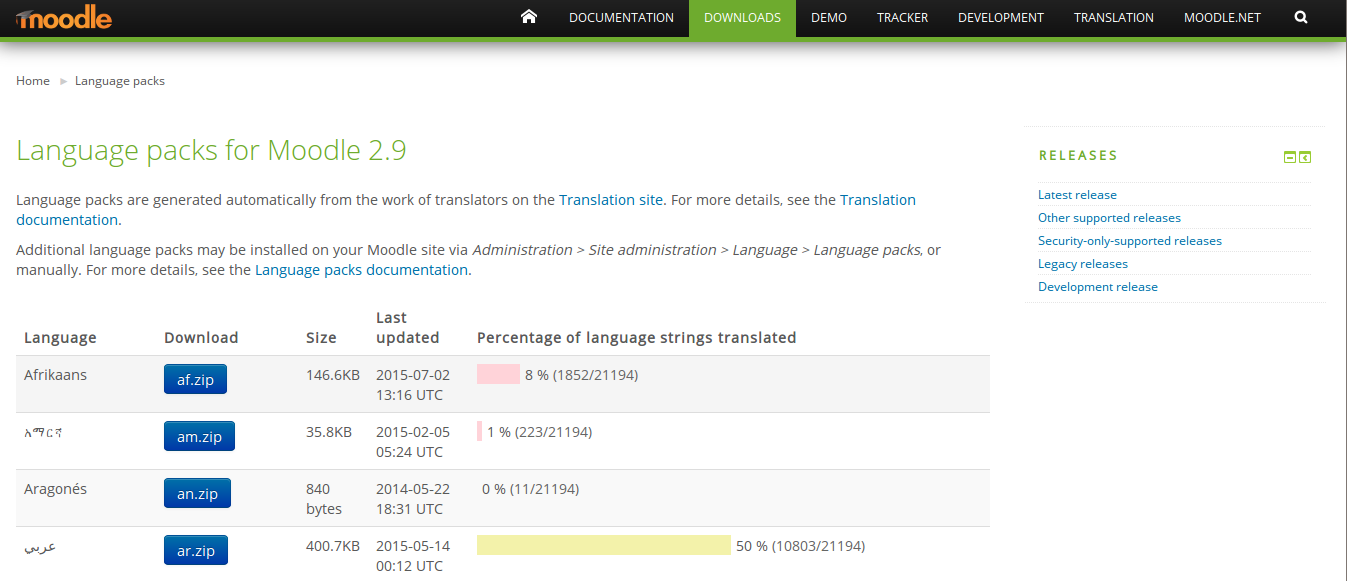Download the ar.zip language pack

196,551
